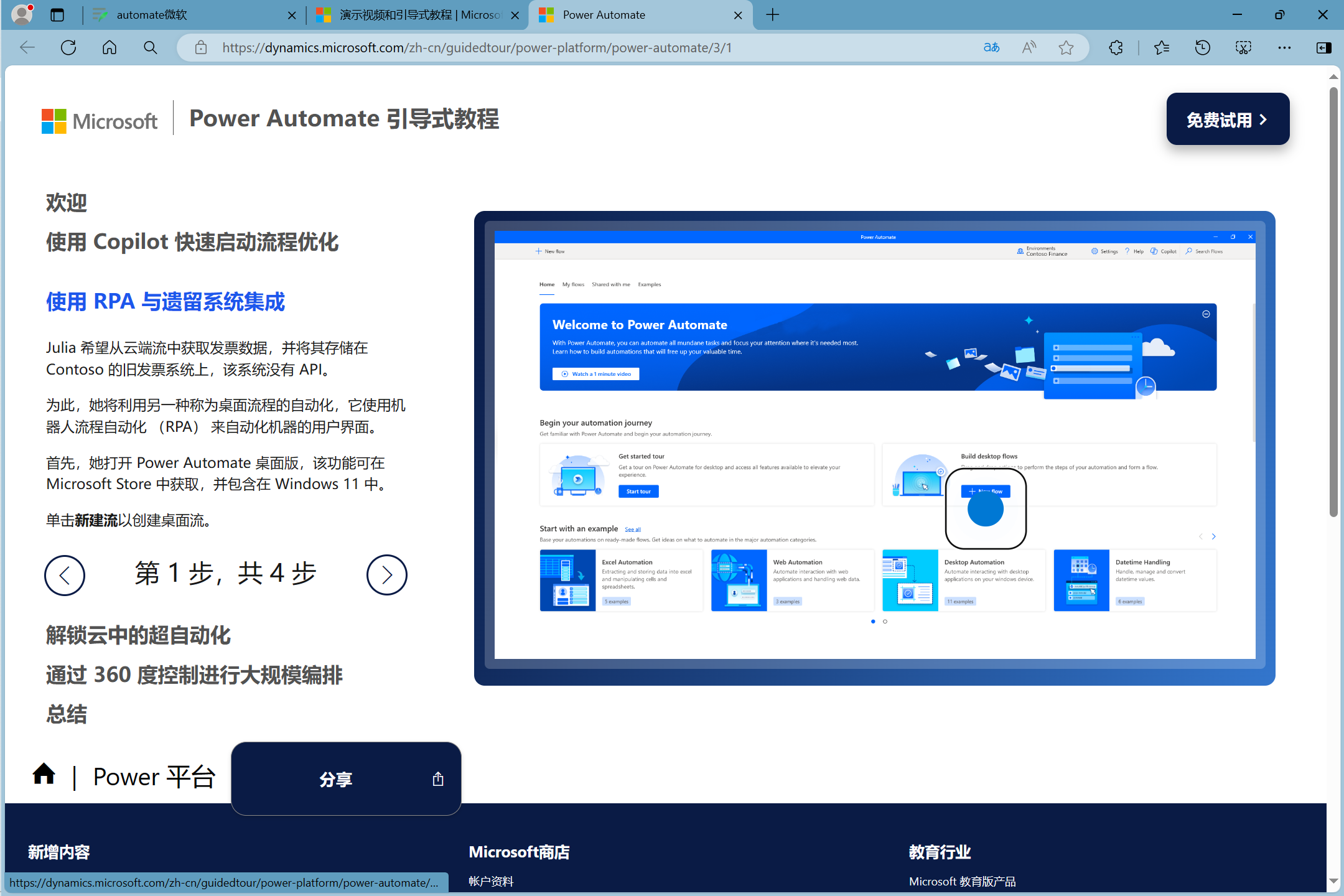This screenshot has width=1344, height=896.
Task: Click the Power 平台 link
Action: click(154, 777)
